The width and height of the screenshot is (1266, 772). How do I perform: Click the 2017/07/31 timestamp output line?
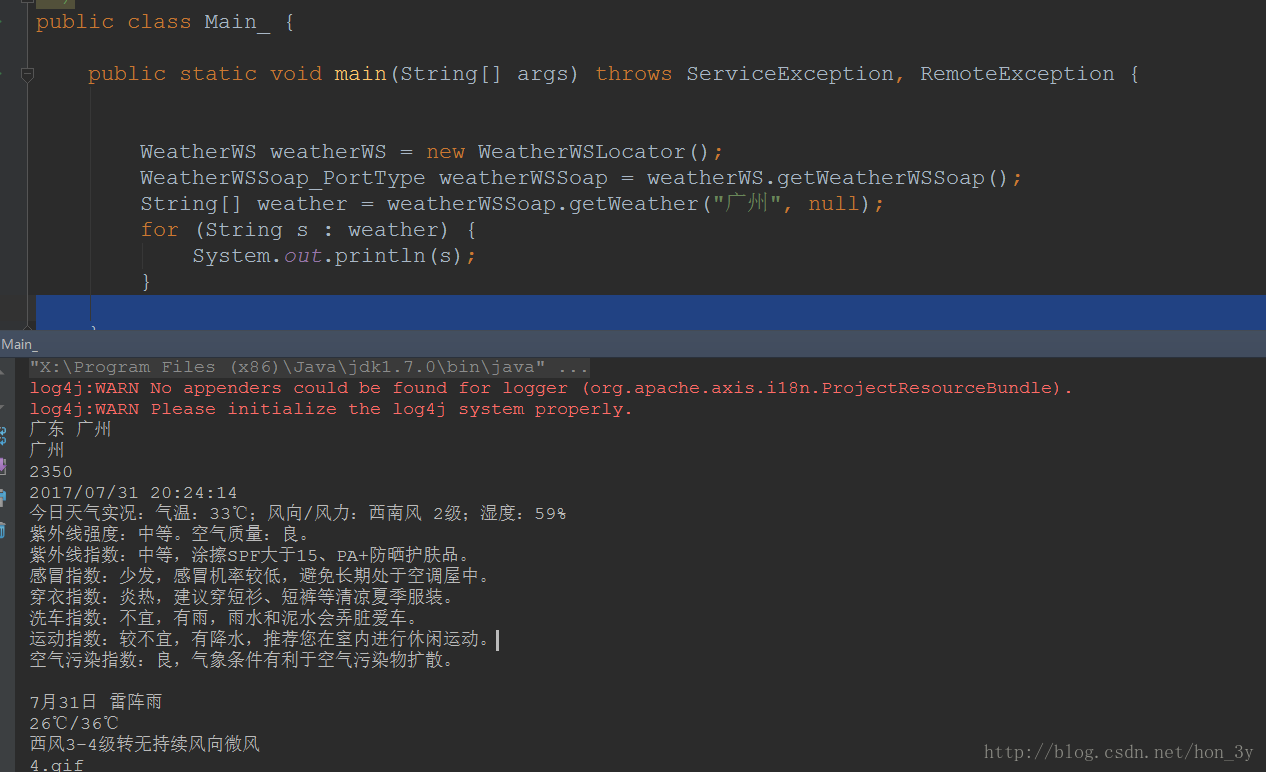click(133, 493)
